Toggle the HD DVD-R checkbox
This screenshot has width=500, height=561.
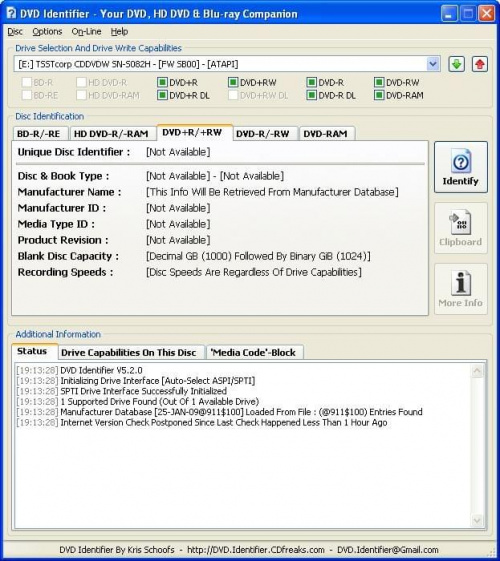click(x=81, y=82)
